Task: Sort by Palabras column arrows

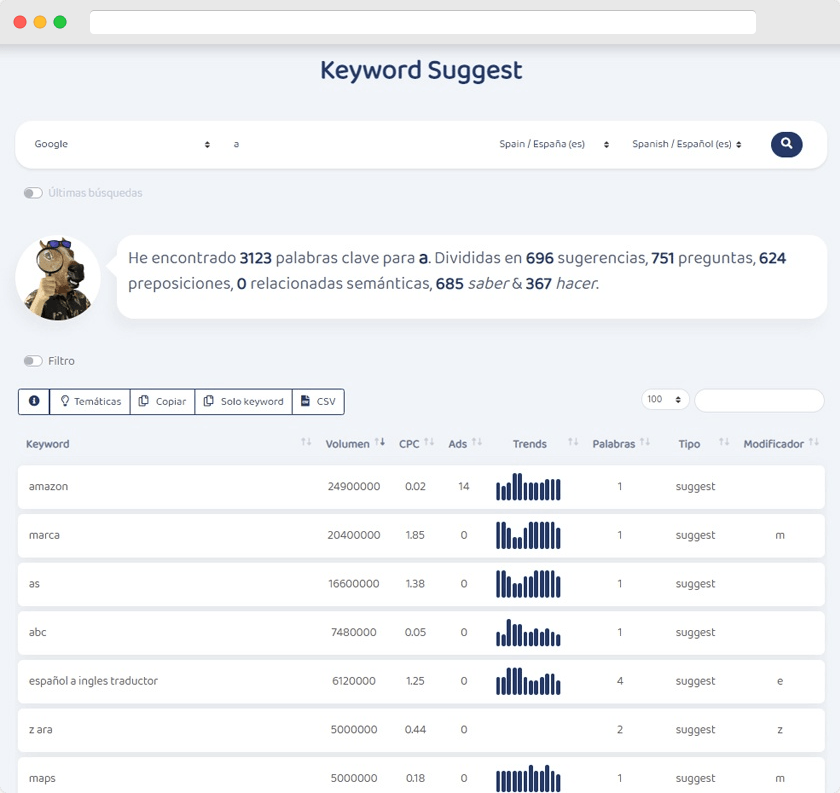Action: coord(645,442)
